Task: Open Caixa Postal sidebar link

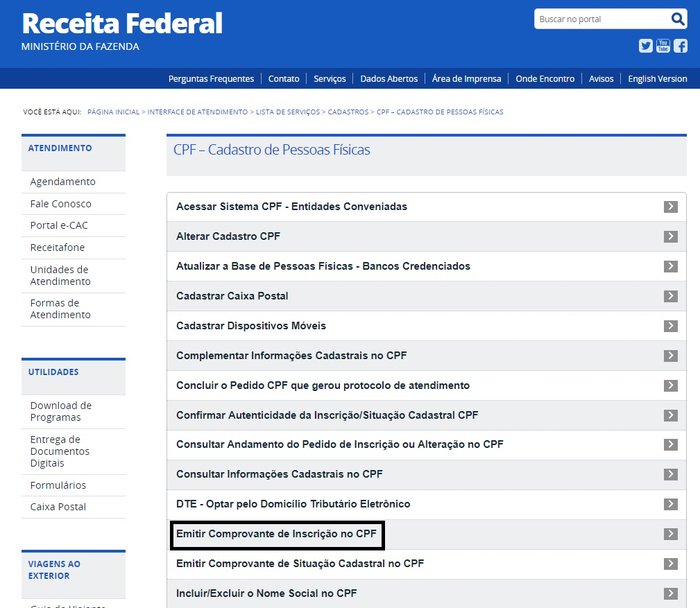Action: point(58,507)
